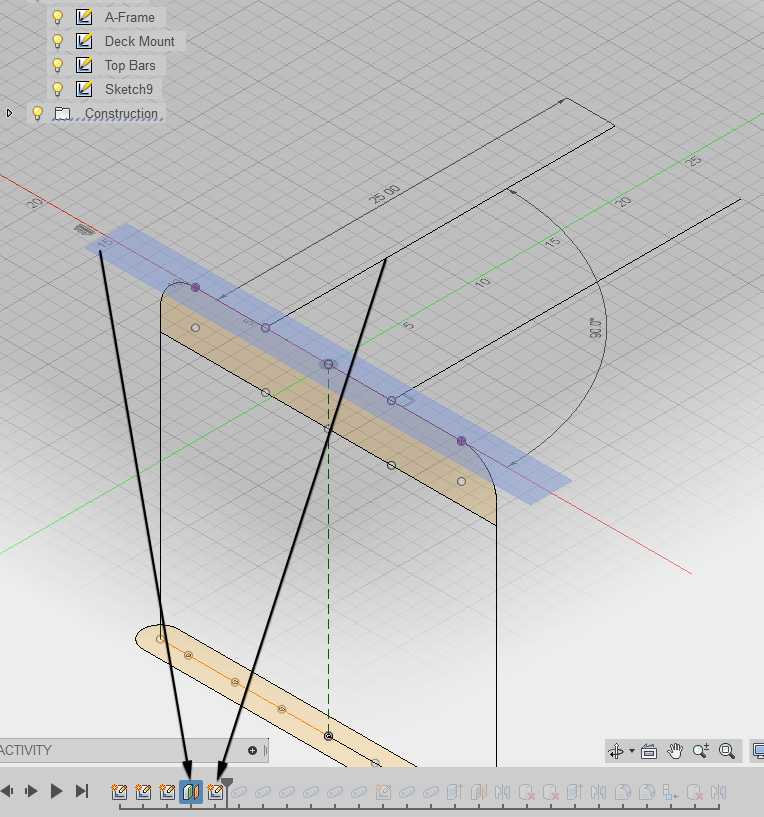Toggle visibility bulb for Deck Mount sketch

(x=58, y=41)
